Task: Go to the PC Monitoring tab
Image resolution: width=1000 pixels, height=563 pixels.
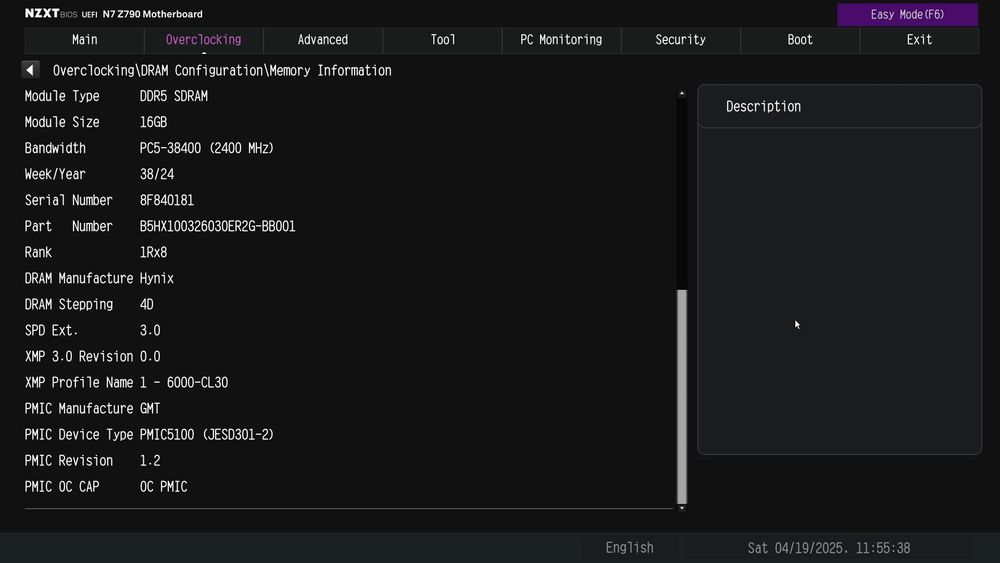Action: click(x=561, y=40)
